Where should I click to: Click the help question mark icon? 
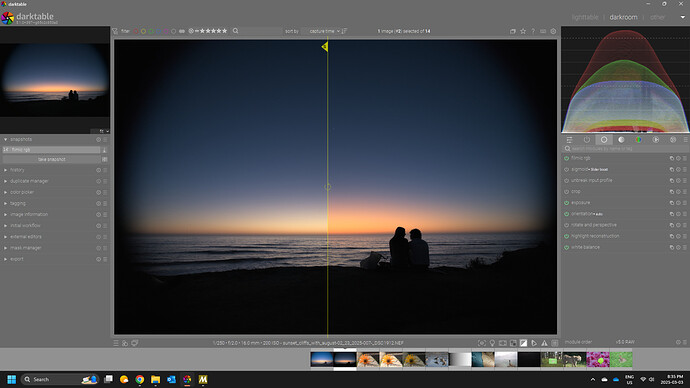[533, 31]
